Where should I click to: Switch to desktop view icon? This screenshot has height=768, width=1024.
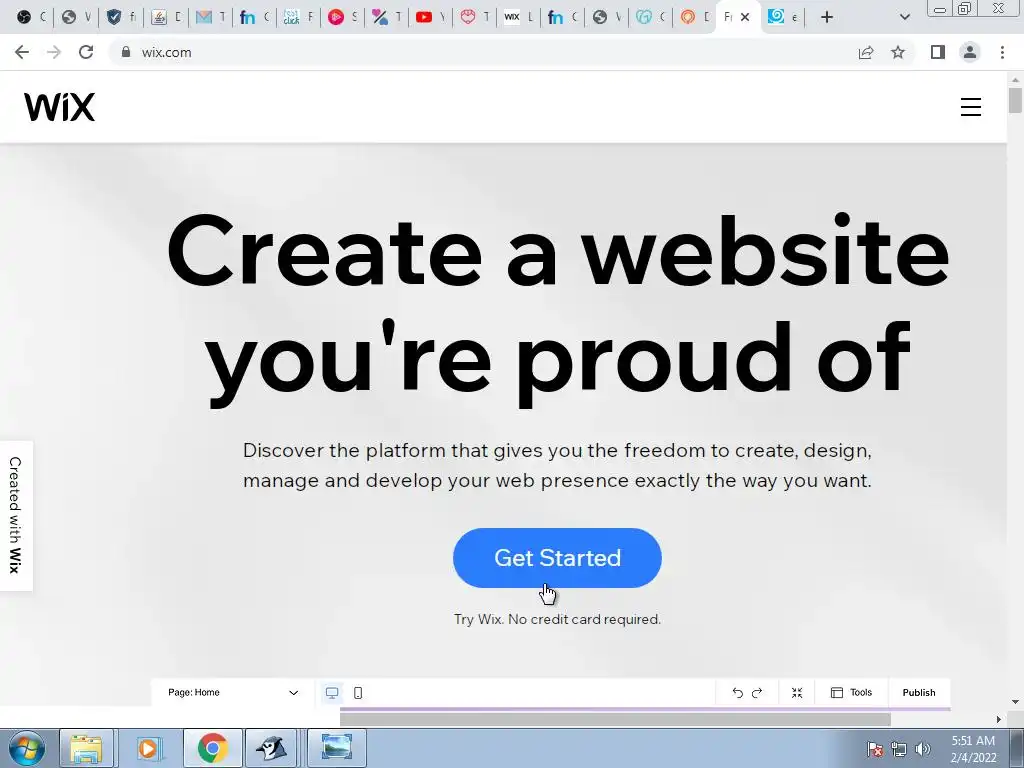pyautogui.click(x=332, y=693)
